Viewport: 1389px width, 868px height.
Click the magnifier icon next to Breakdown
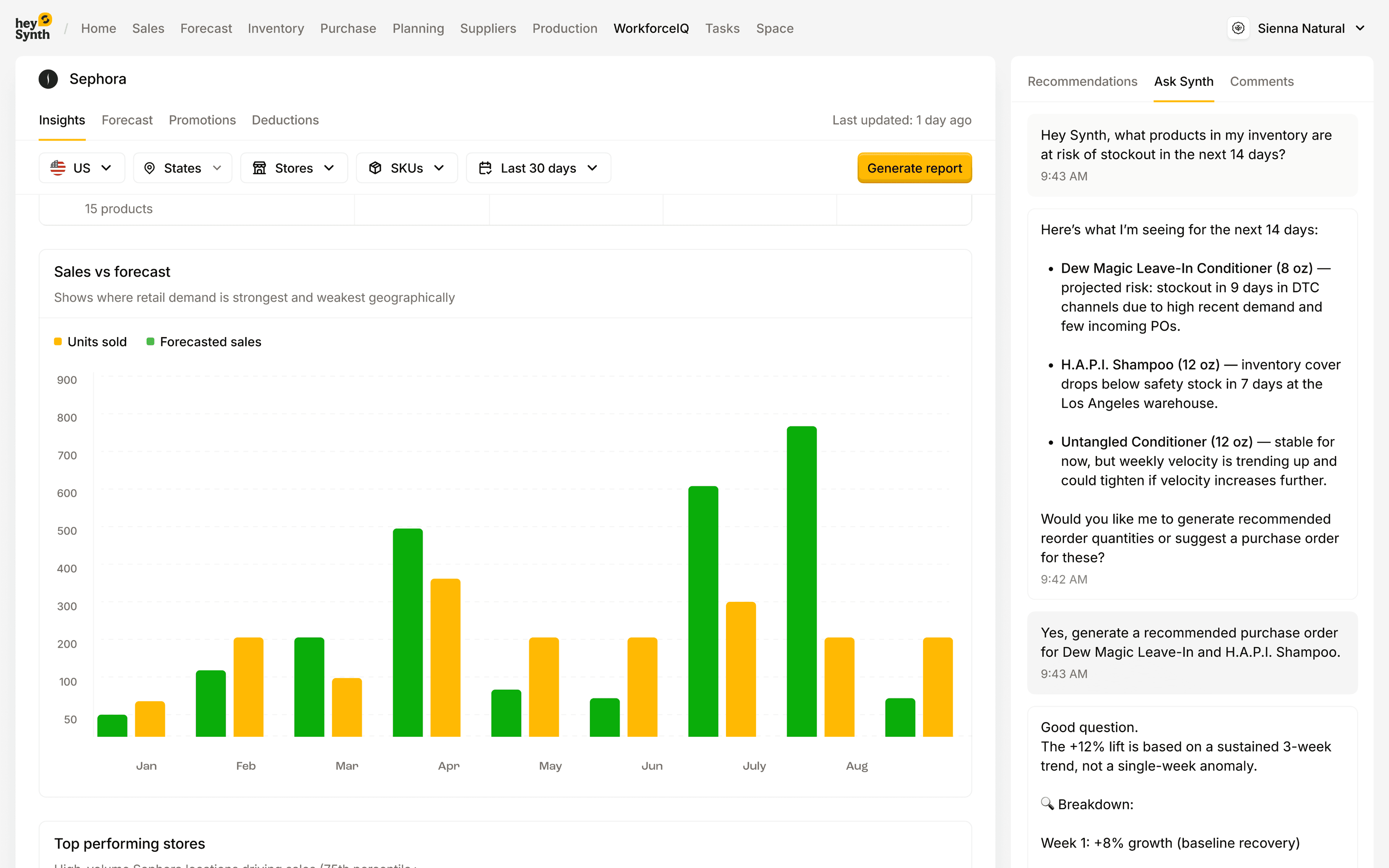(1047, 804)
